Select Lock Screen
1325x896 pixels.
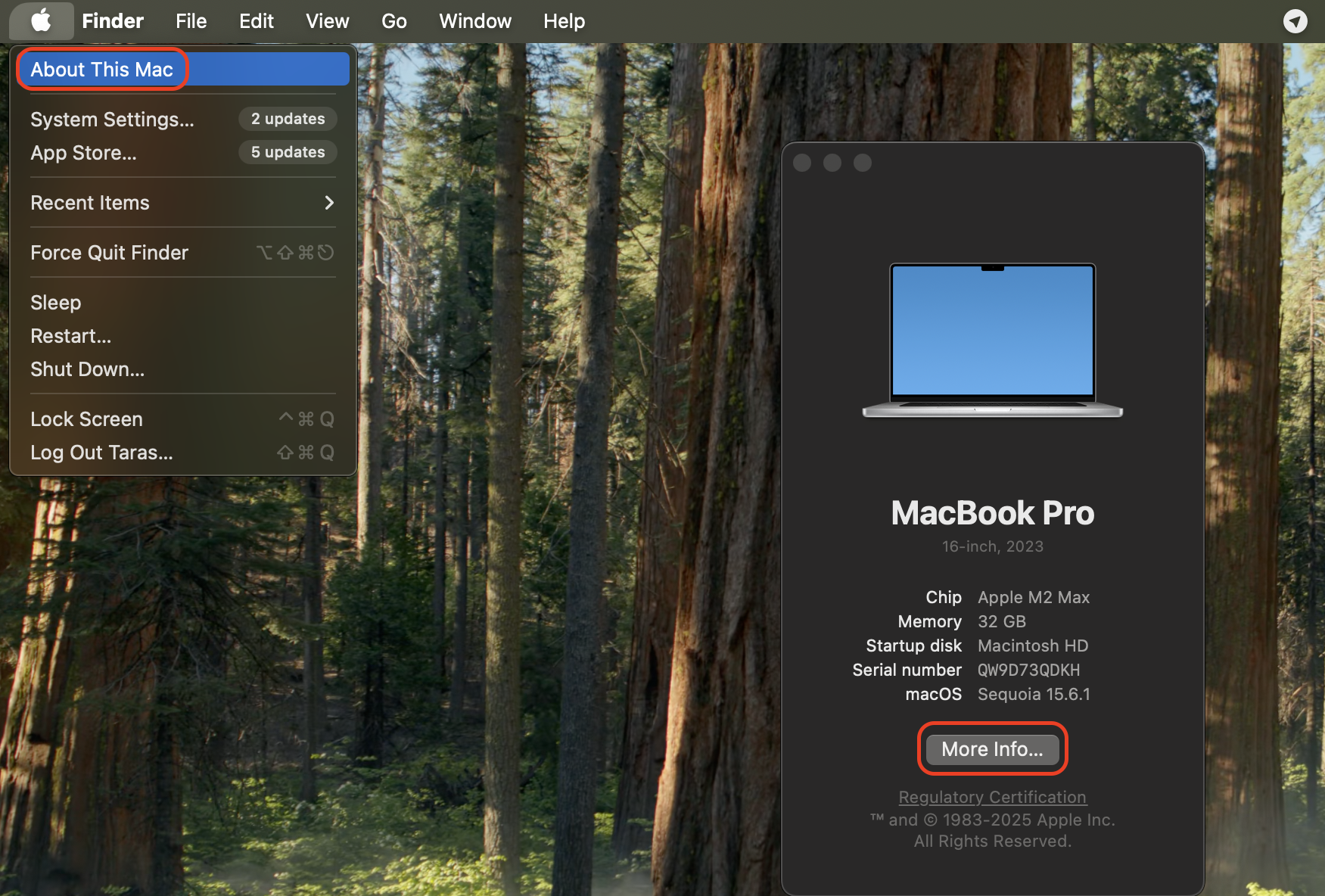pos(86,418)
